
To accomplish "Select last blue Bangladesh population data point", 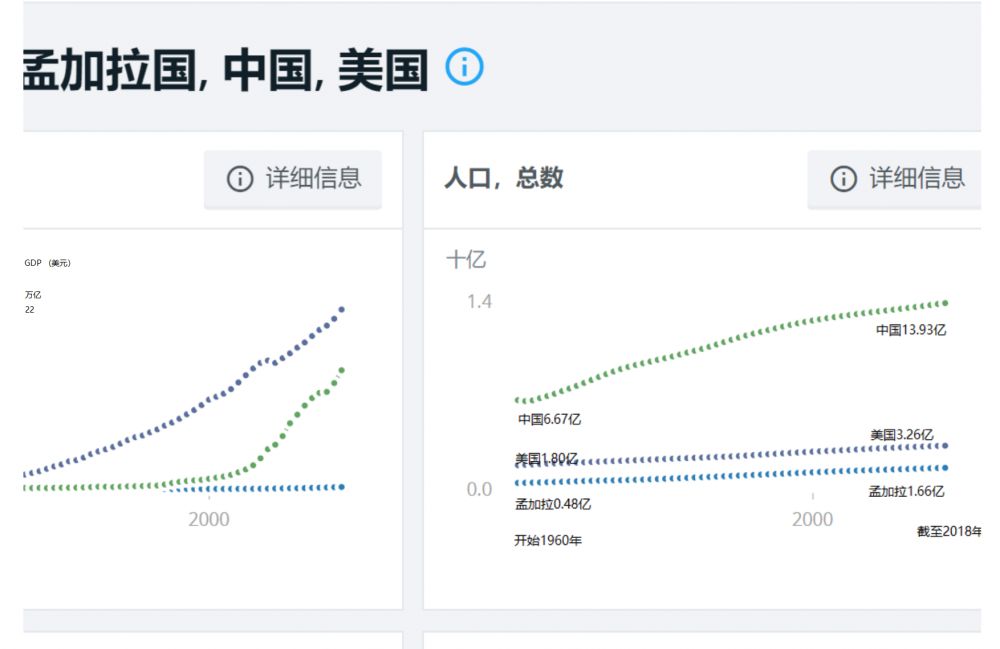I will point(945,467).
